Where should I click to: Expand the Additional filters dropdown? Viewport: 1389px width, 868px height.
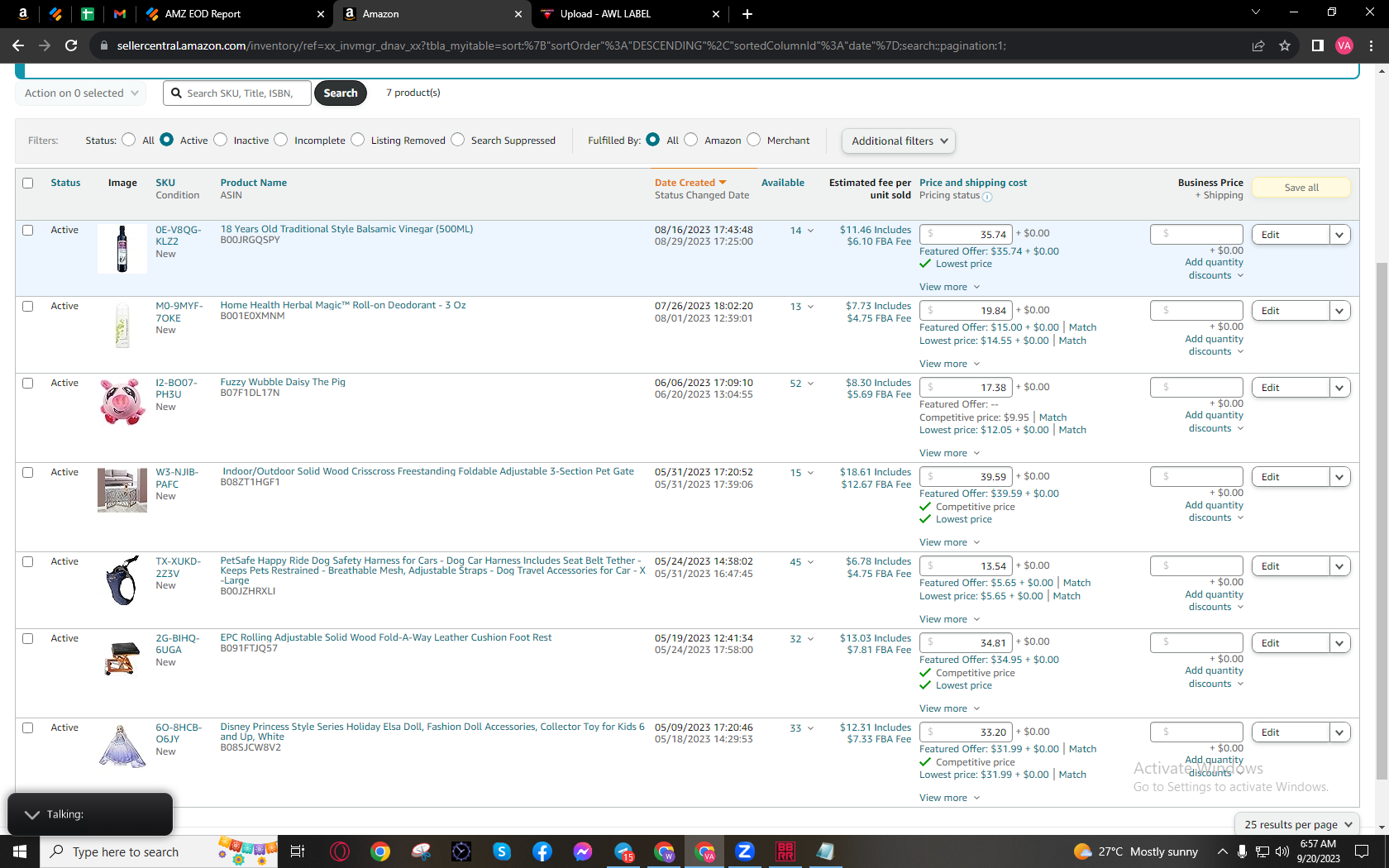[x=899, y=141]
